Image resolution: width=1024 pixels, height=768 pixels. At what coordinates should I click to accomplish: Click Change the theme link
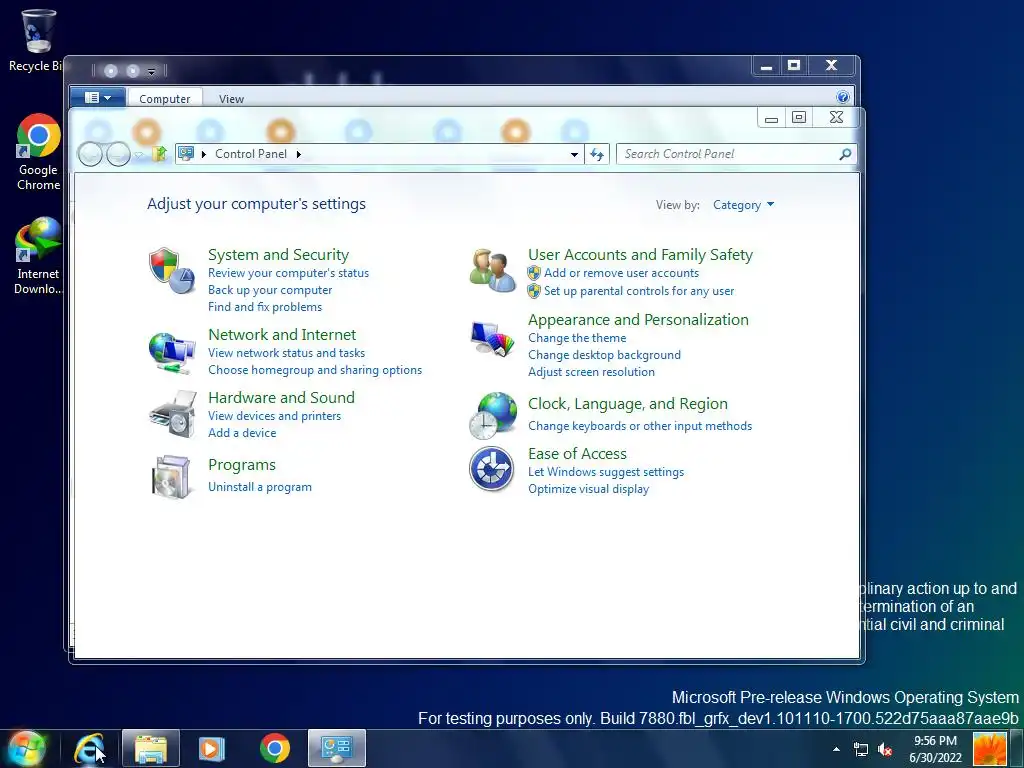[x=577, y=338]
